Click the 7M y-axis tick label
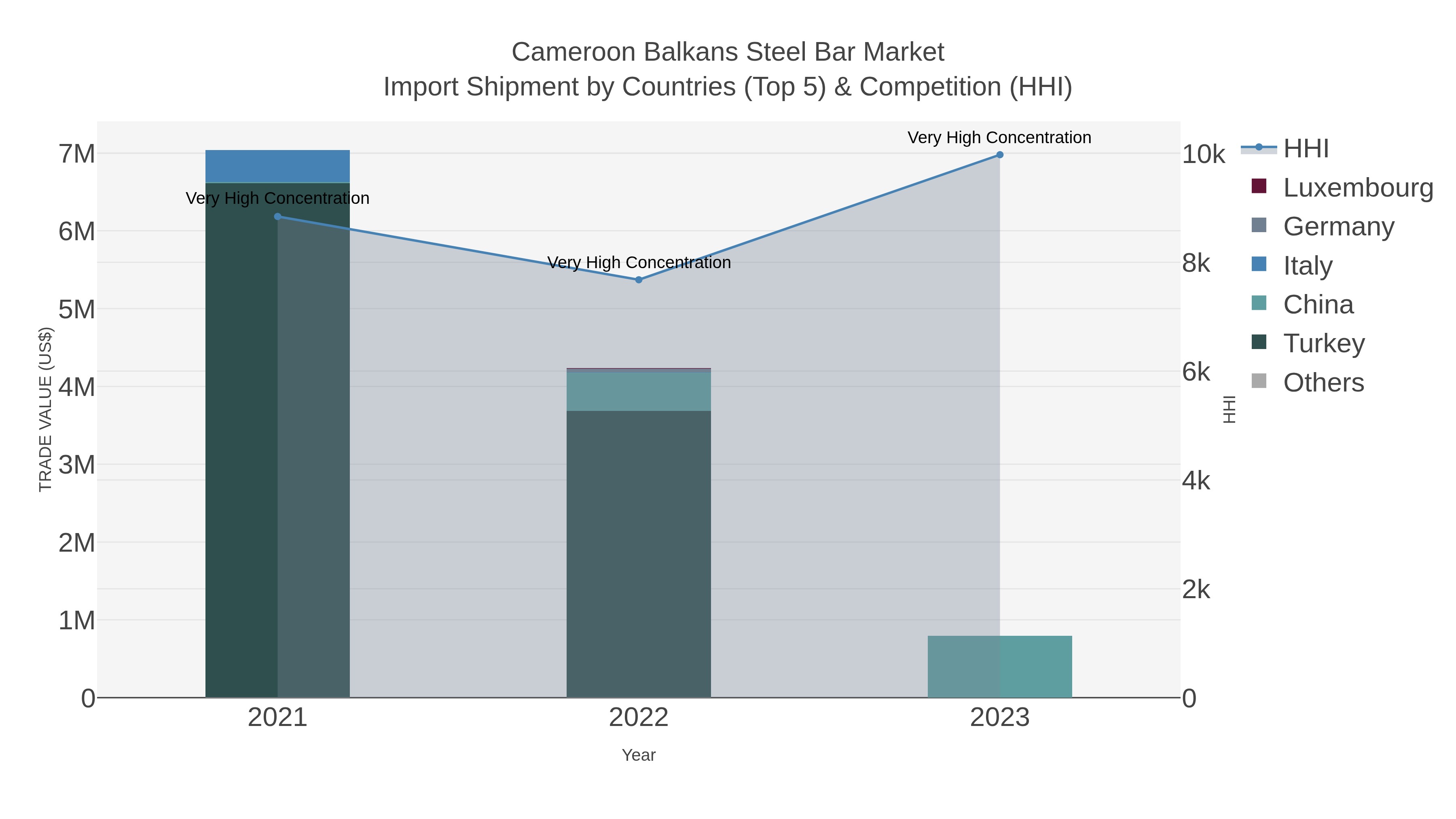The image size is (1456, 819). click(x=77, y=154)
